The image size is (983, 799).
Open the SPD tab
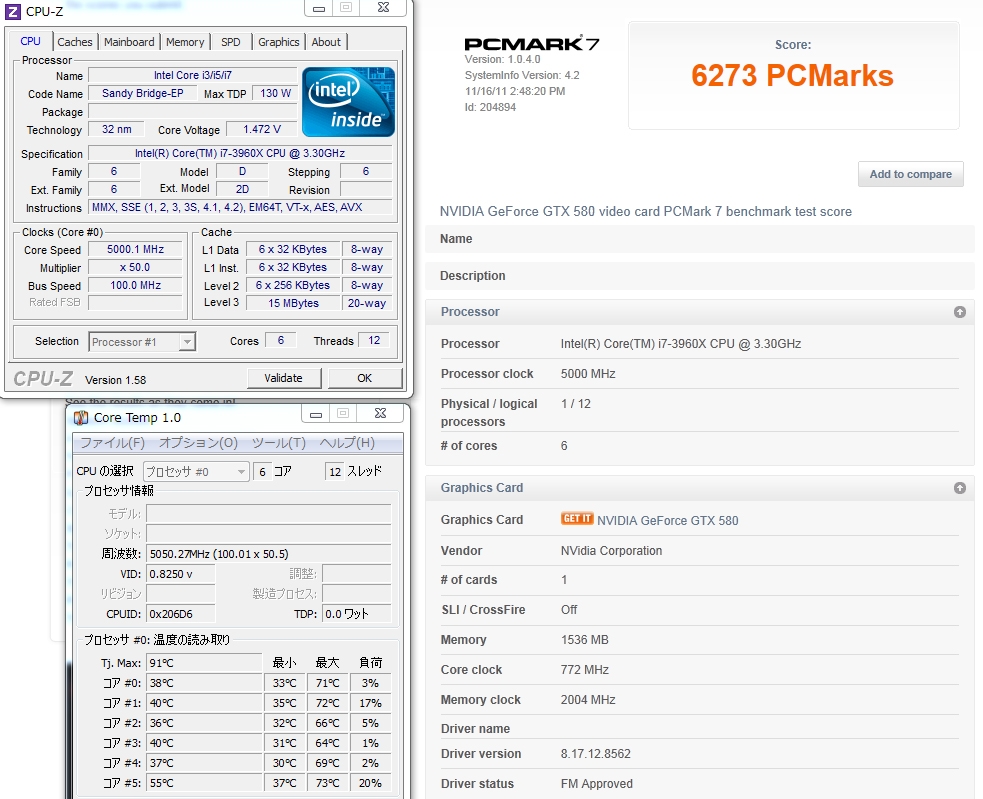click(x=231, y=42)
